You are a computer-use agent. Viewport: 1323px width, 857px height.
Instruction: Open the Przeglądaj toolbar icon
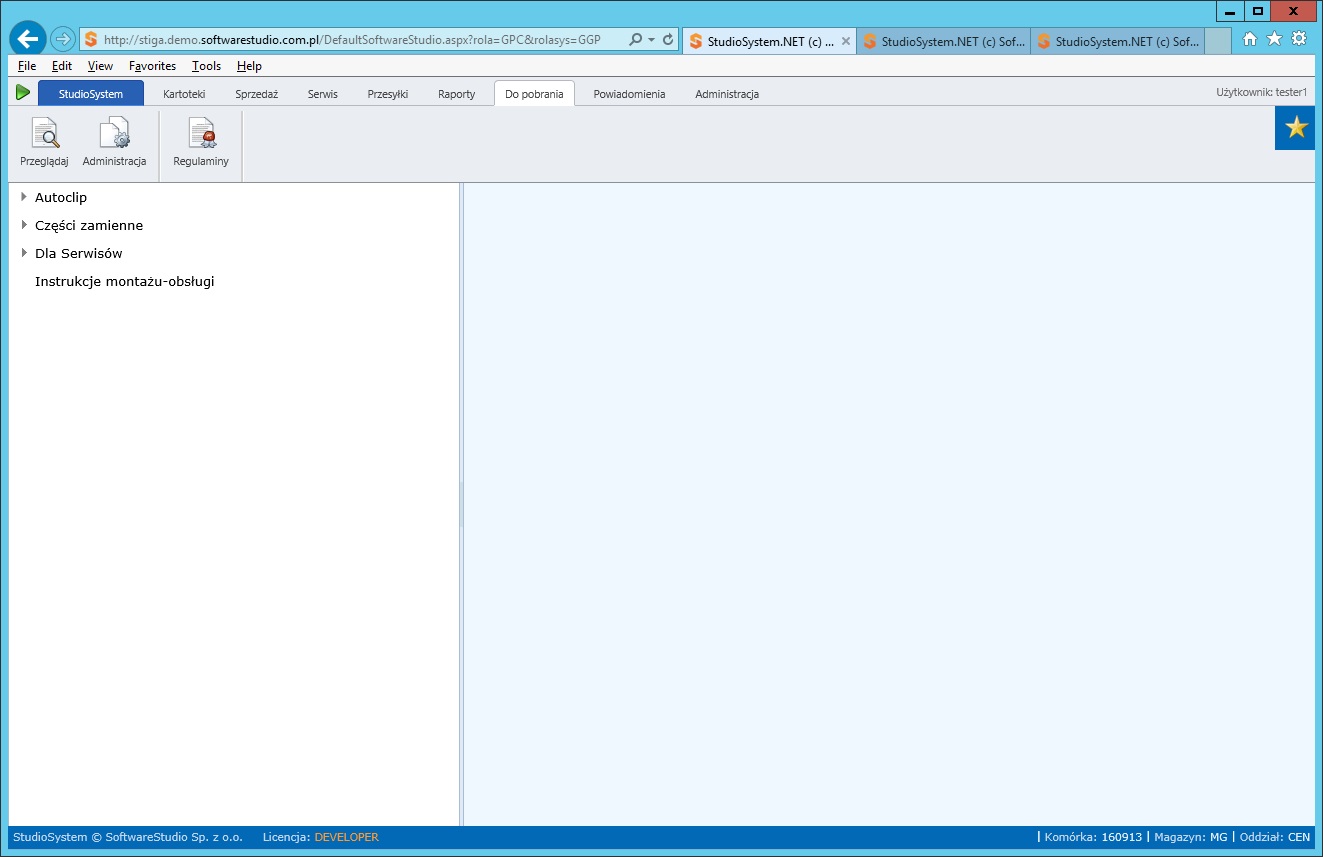[x=44, y=142]
